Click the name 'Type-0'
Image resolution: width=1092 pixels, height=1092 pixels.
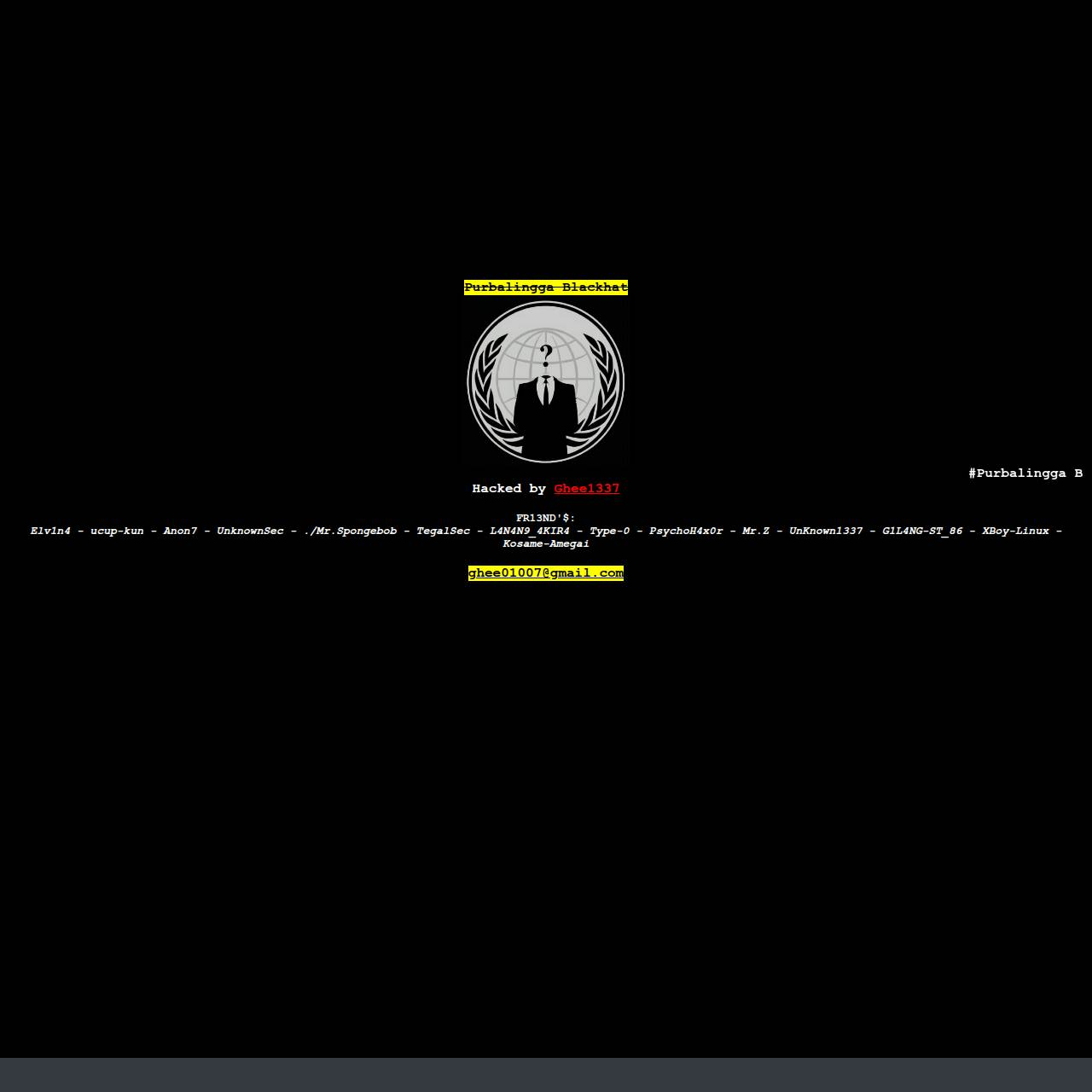point(610,531)
